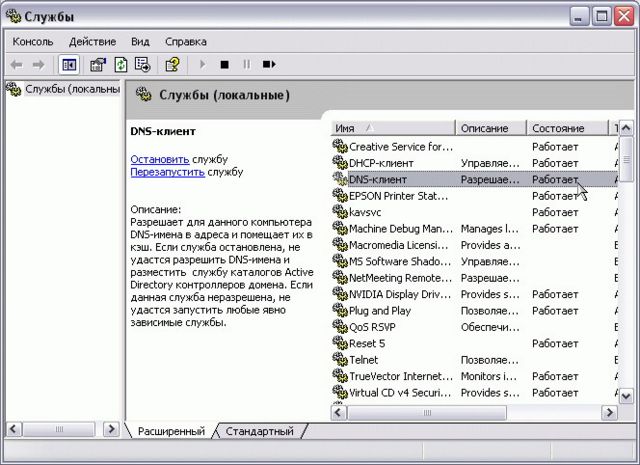Image resolution: width=640 pixels, height=465 pixels.
Task: Open the Действие menu
Action: tap(92, 42)
